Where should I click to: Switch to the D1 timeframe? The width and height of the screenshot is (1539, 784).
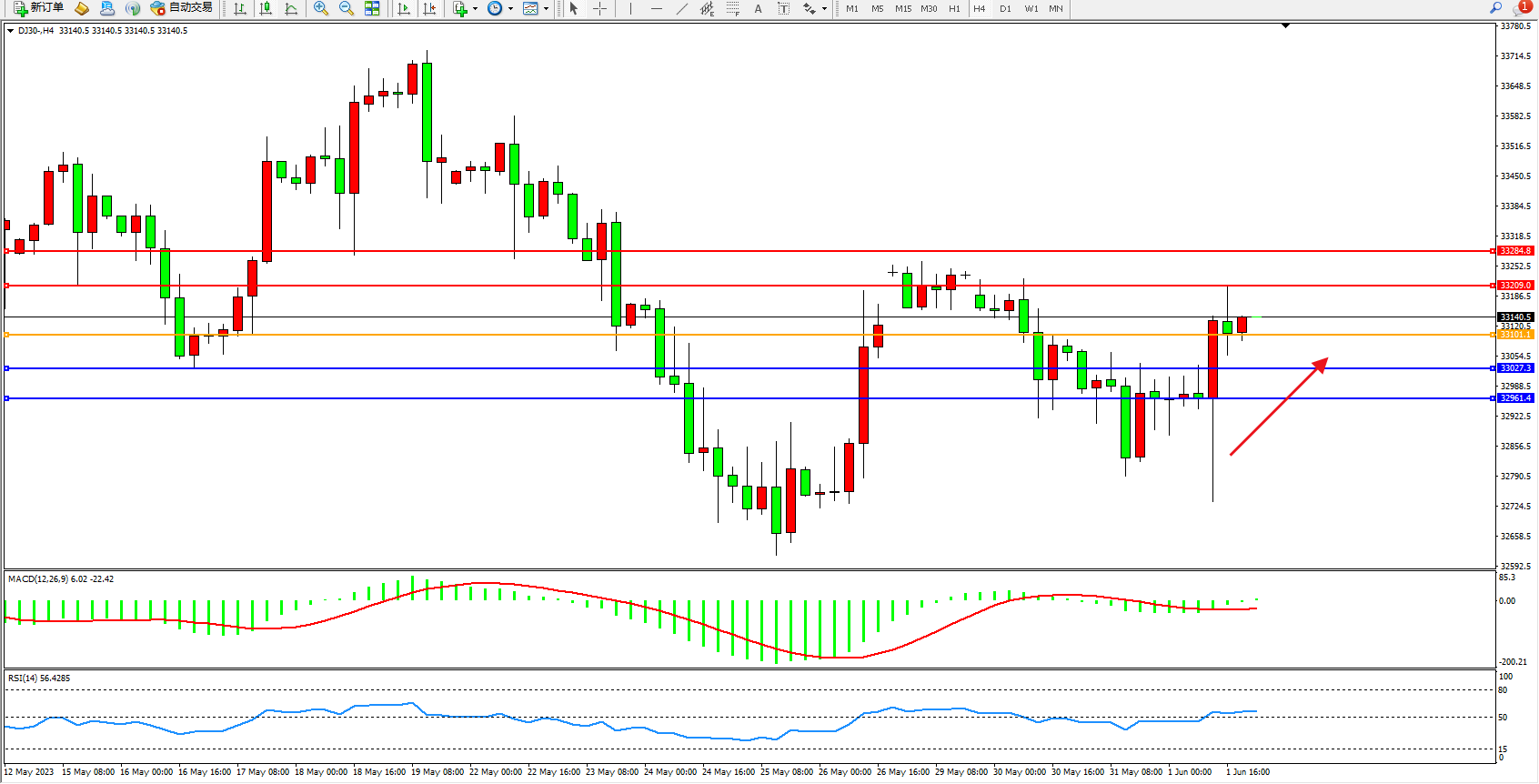(1005, 8)
